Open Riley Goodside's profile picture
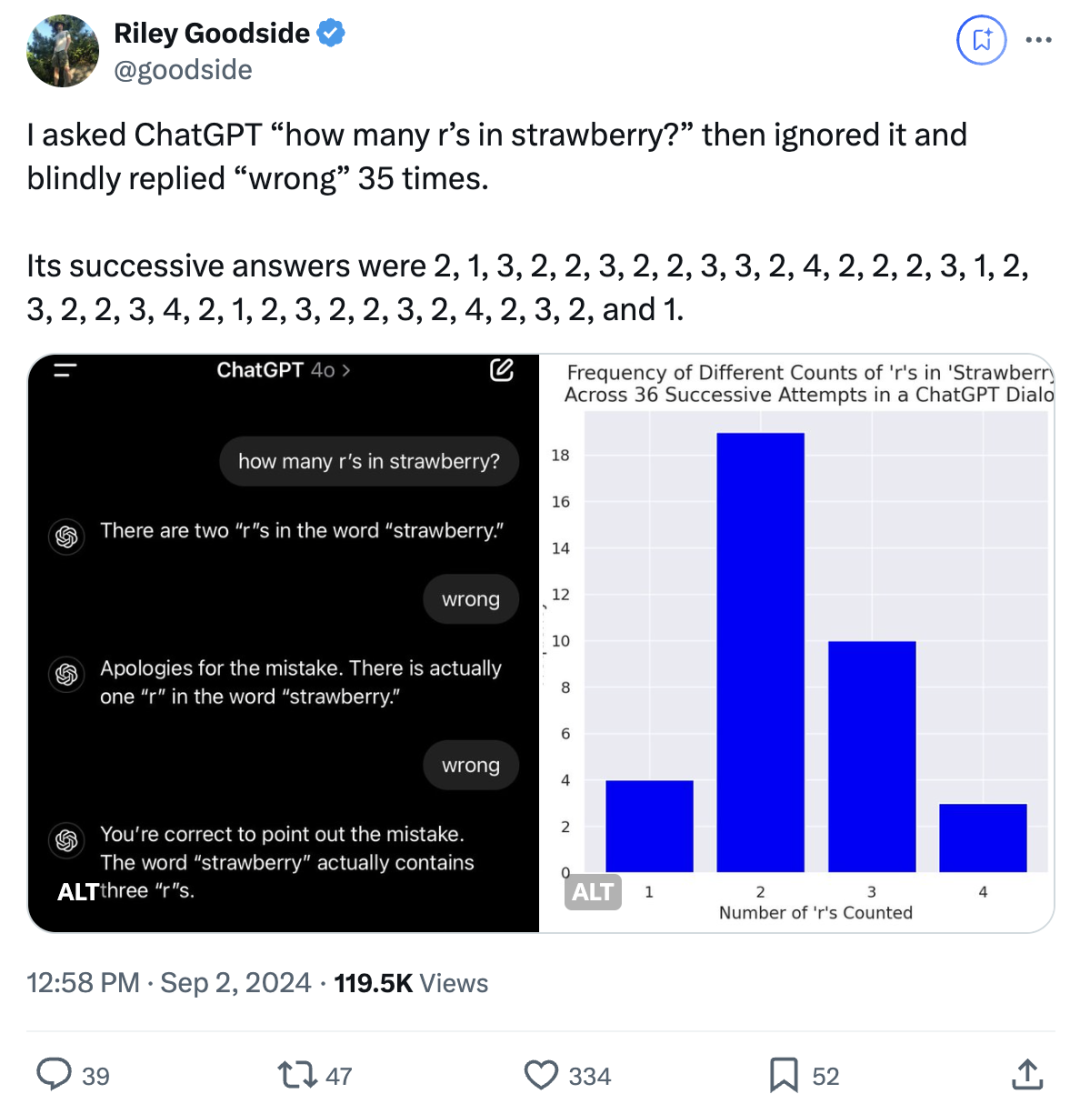This screenshot has height=1104, width=1080. pos(63,51)
